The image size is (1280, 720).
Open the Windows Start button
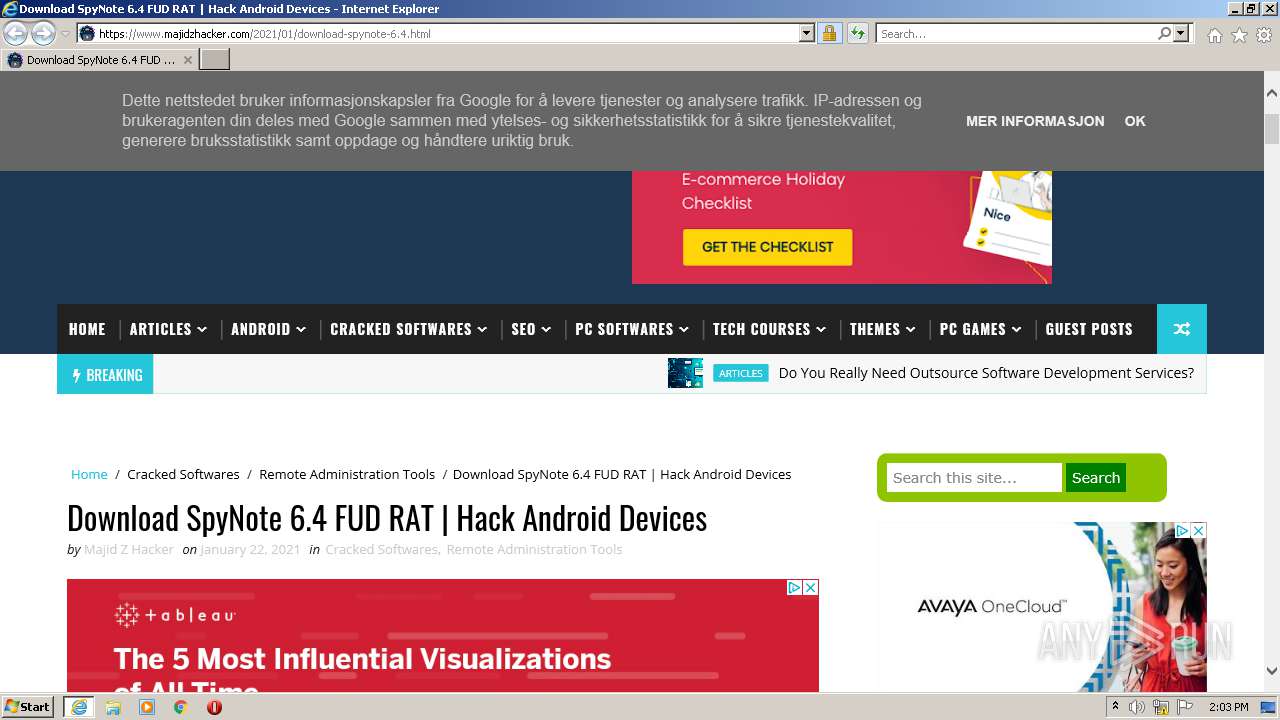28,706
